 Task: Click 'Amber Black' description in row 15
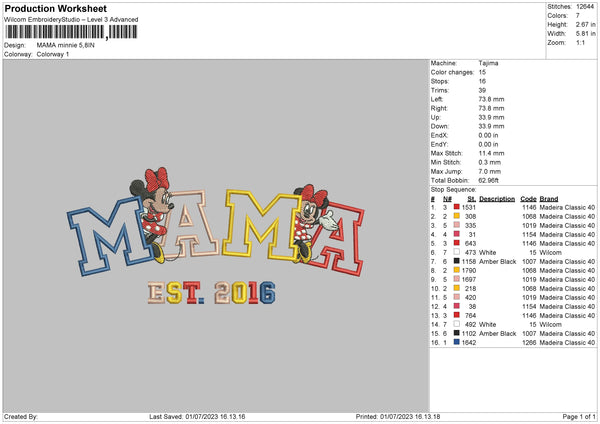point(498,333)
